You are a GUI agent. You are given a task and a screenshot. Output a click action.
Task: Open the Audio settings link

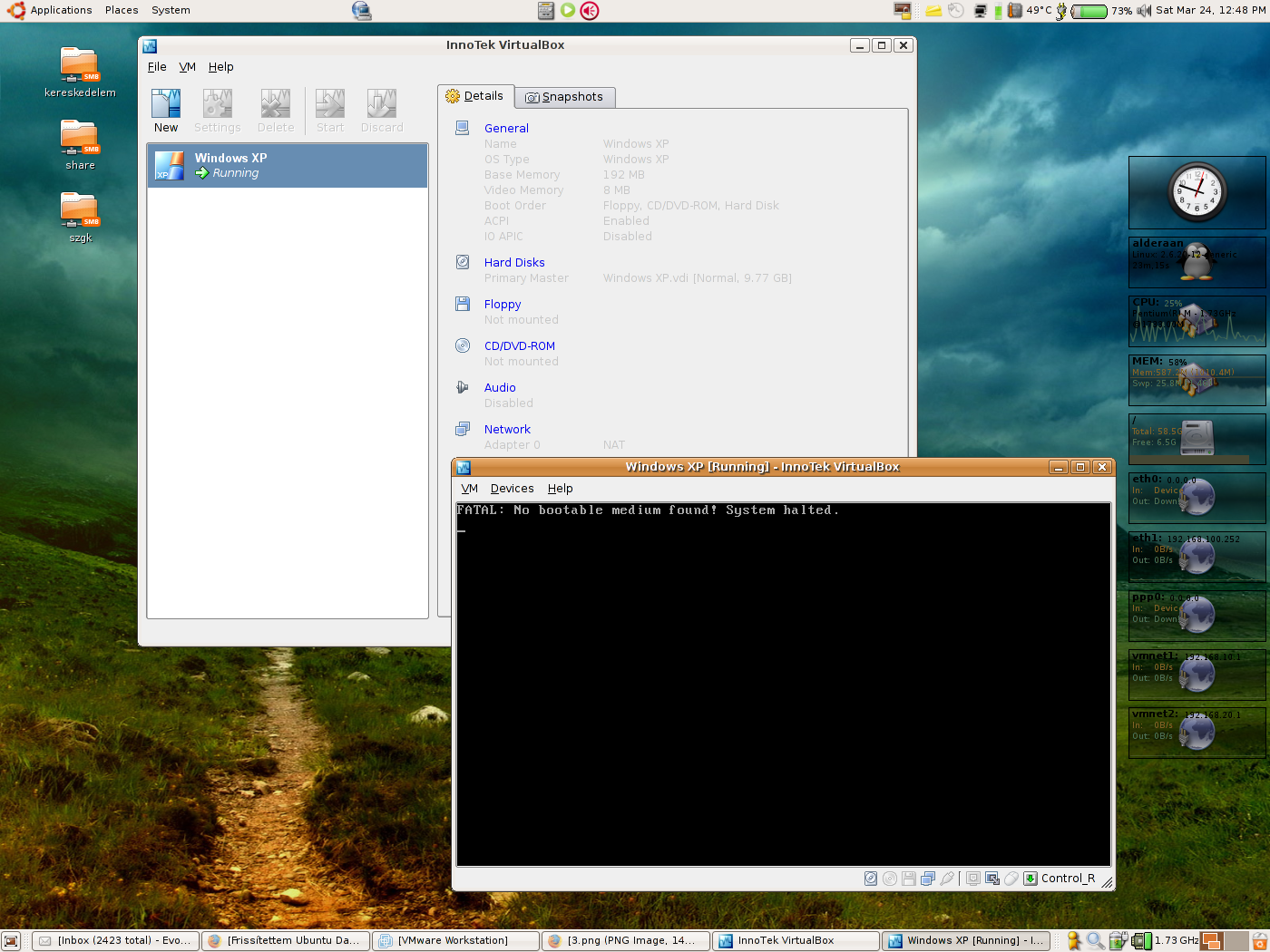click(x=500, y=388)
